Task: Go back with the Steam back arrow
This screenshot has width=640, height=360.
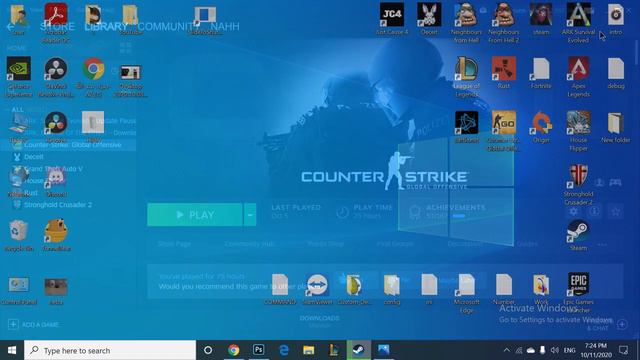Action: pos(10,27)
